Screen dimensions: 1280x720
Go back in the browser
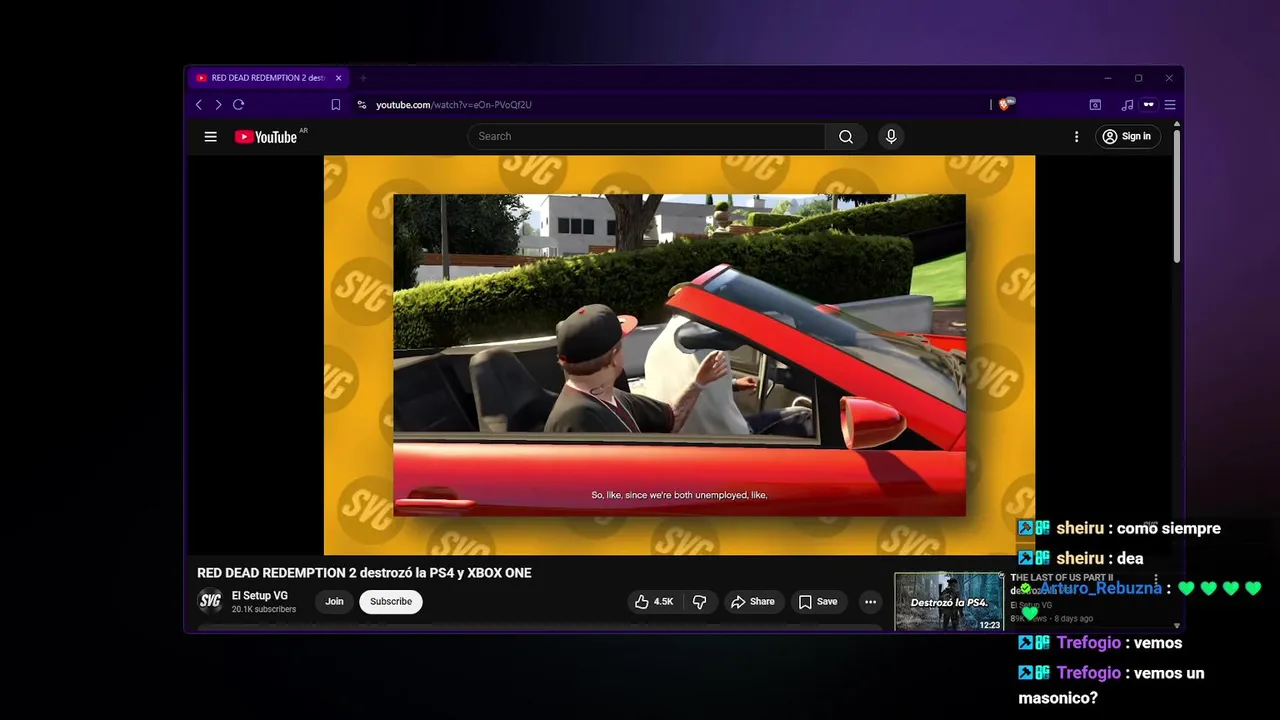pyautogui.click(x=198, y=105)
